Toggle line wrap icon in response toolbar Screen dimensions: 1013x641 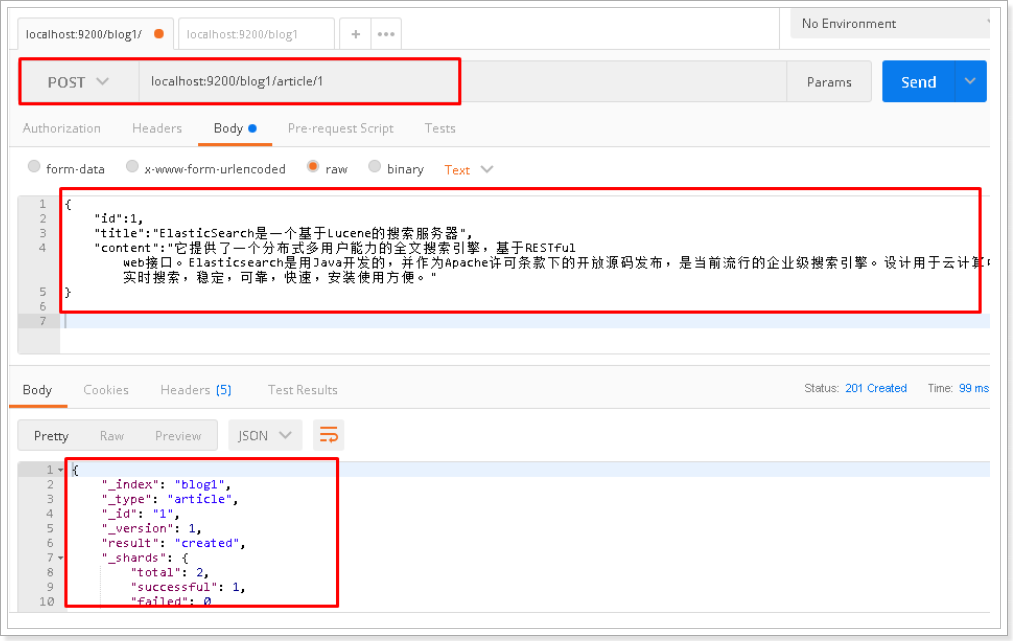[329, 436]
